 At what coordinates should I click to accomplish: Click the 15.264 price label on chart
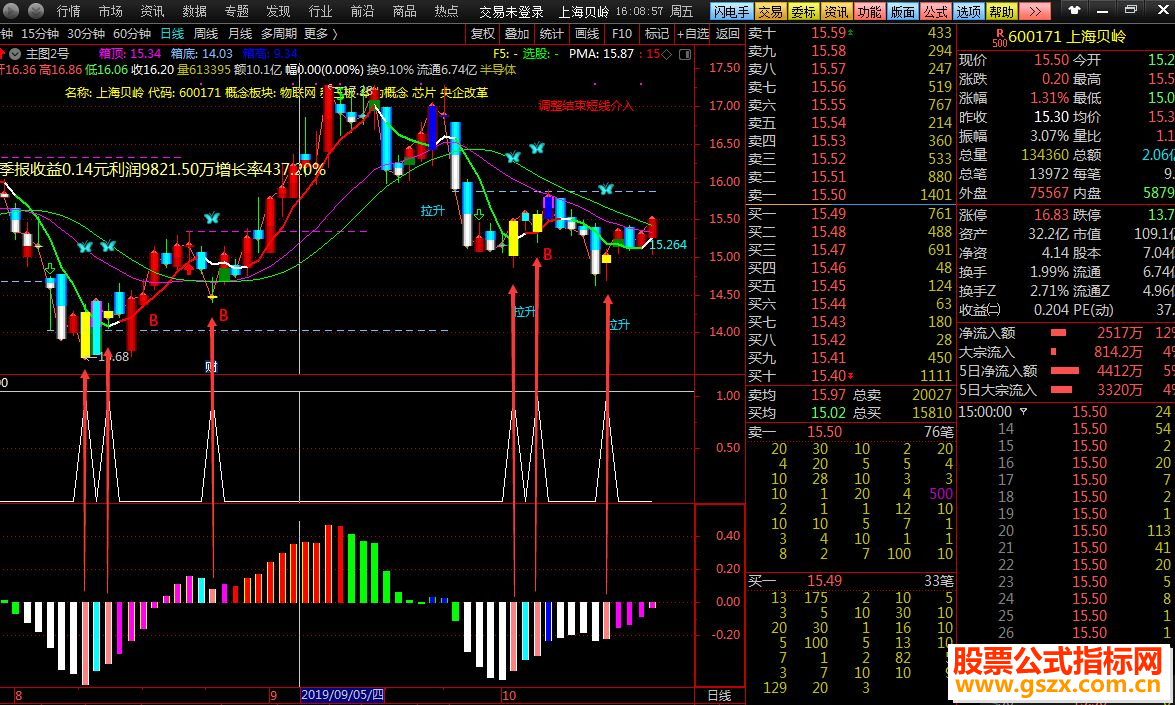pyautogui.click(x=668, y=244)
